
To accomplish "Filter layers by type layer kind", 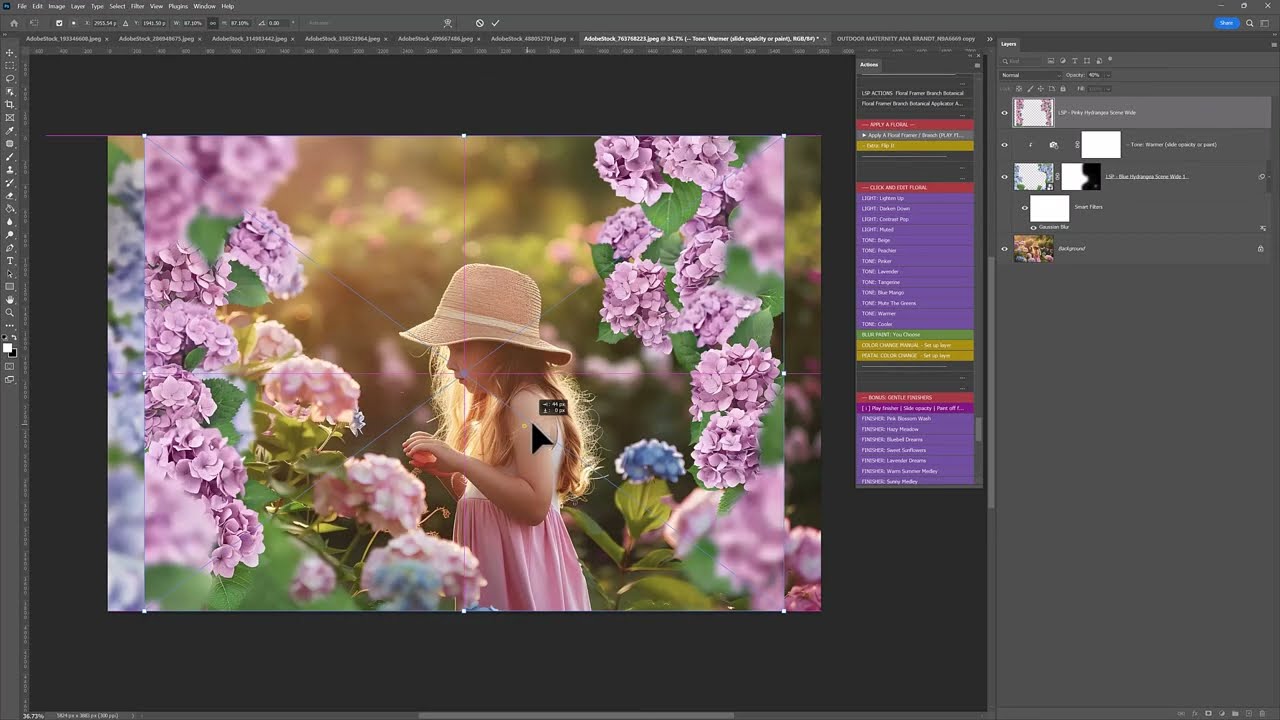I will pyautogui.click(x=1075, y=60).
